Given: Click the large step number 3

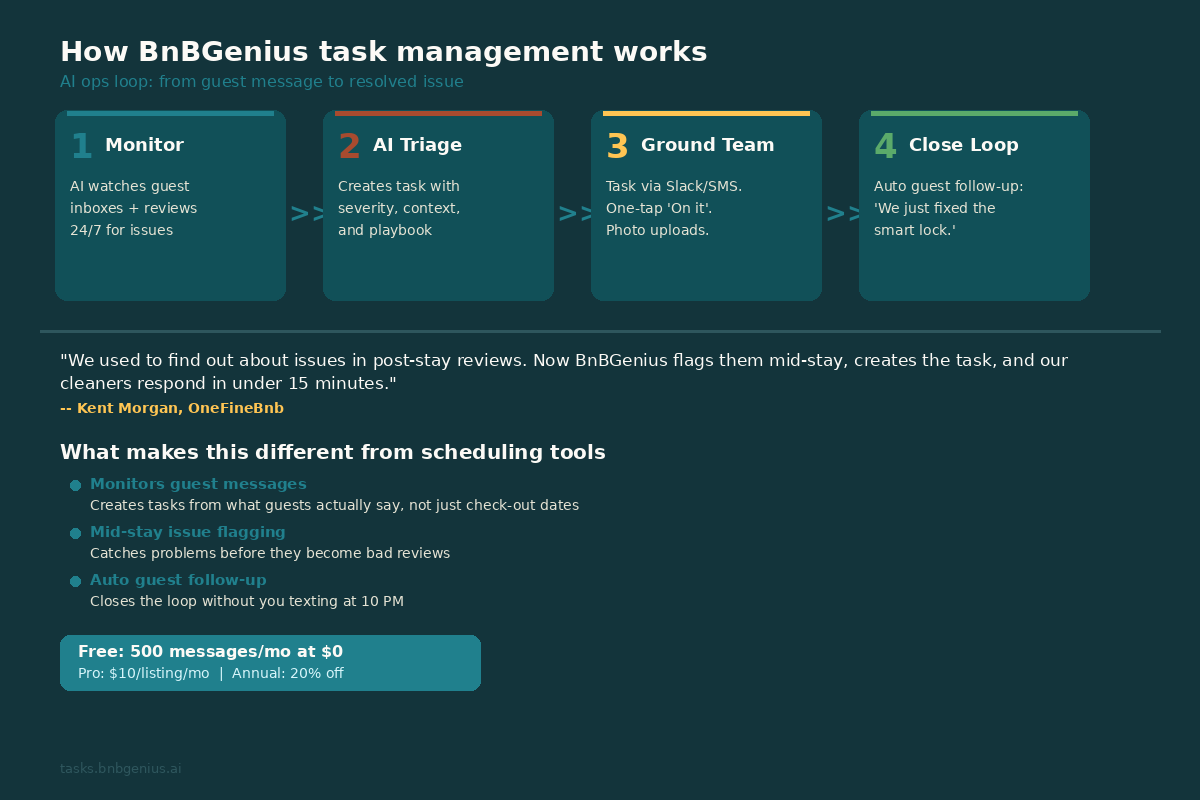Looking at the screenshot, I should pyautogui.click(x=617, y=146).
